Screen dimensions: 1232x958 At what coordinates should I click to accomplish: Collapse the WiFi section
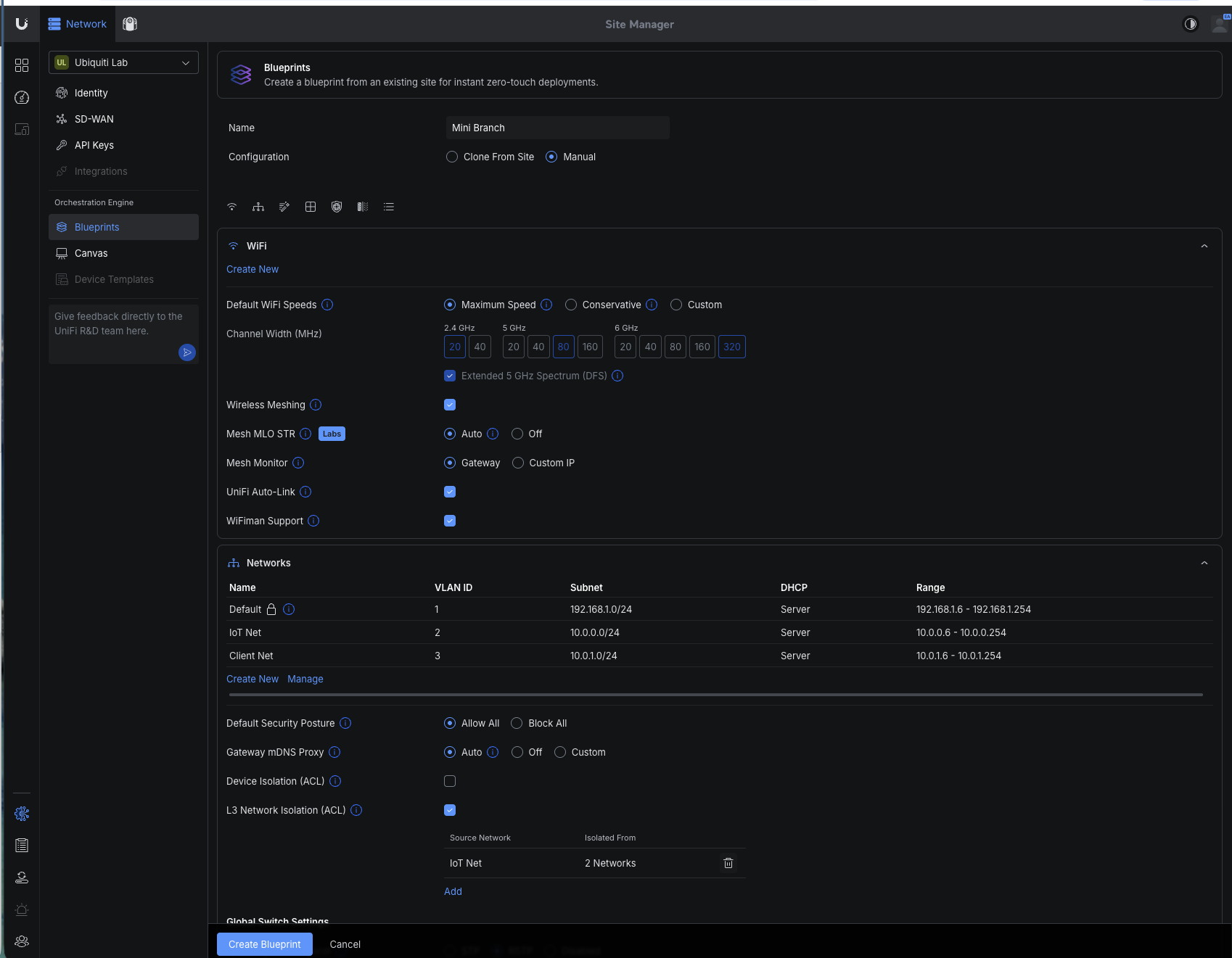pyautogui.click(x=1204, y=246)
